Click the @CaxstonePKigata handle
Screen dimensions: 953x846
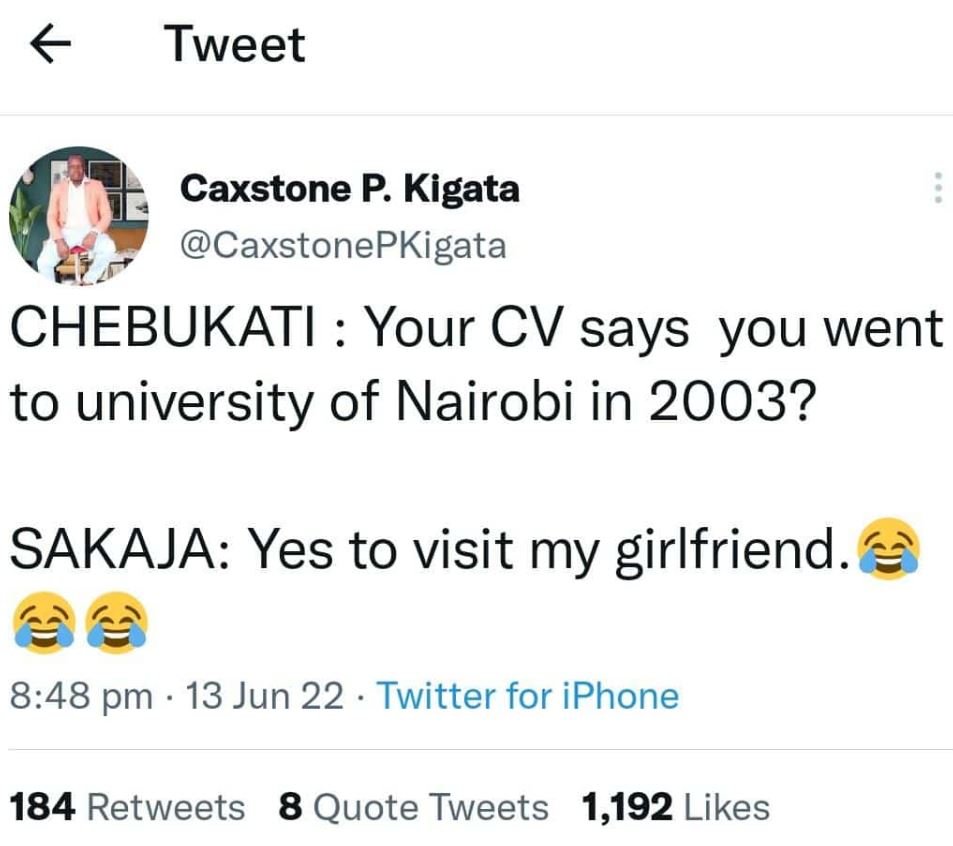[x=344, y=244]
